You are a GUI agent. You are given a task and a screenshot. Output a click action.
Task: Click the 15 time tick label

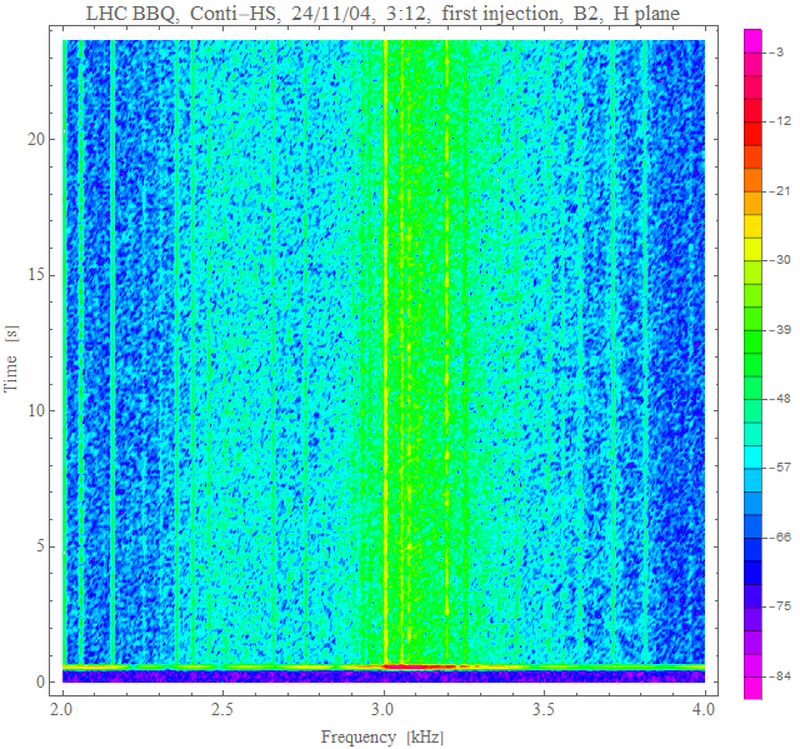point(36,275)
